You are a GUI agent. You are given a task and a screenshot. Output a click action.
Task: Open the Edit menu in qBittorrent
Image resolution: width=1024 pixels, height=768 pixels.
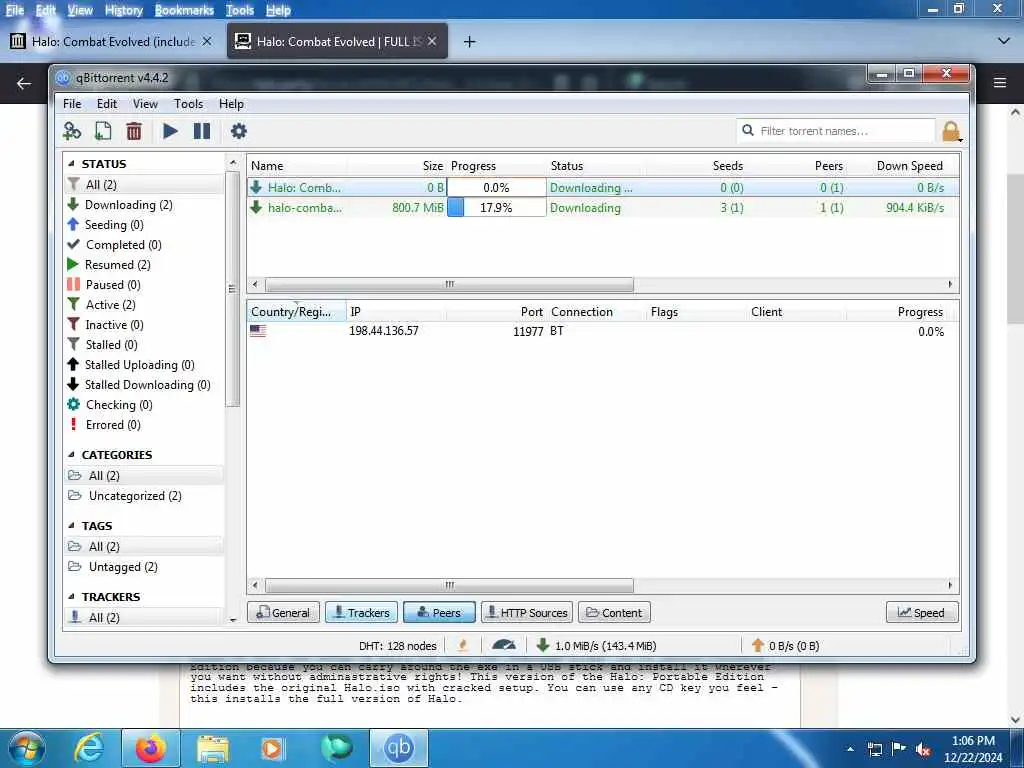pyautogui.click(x=107, y=104)
